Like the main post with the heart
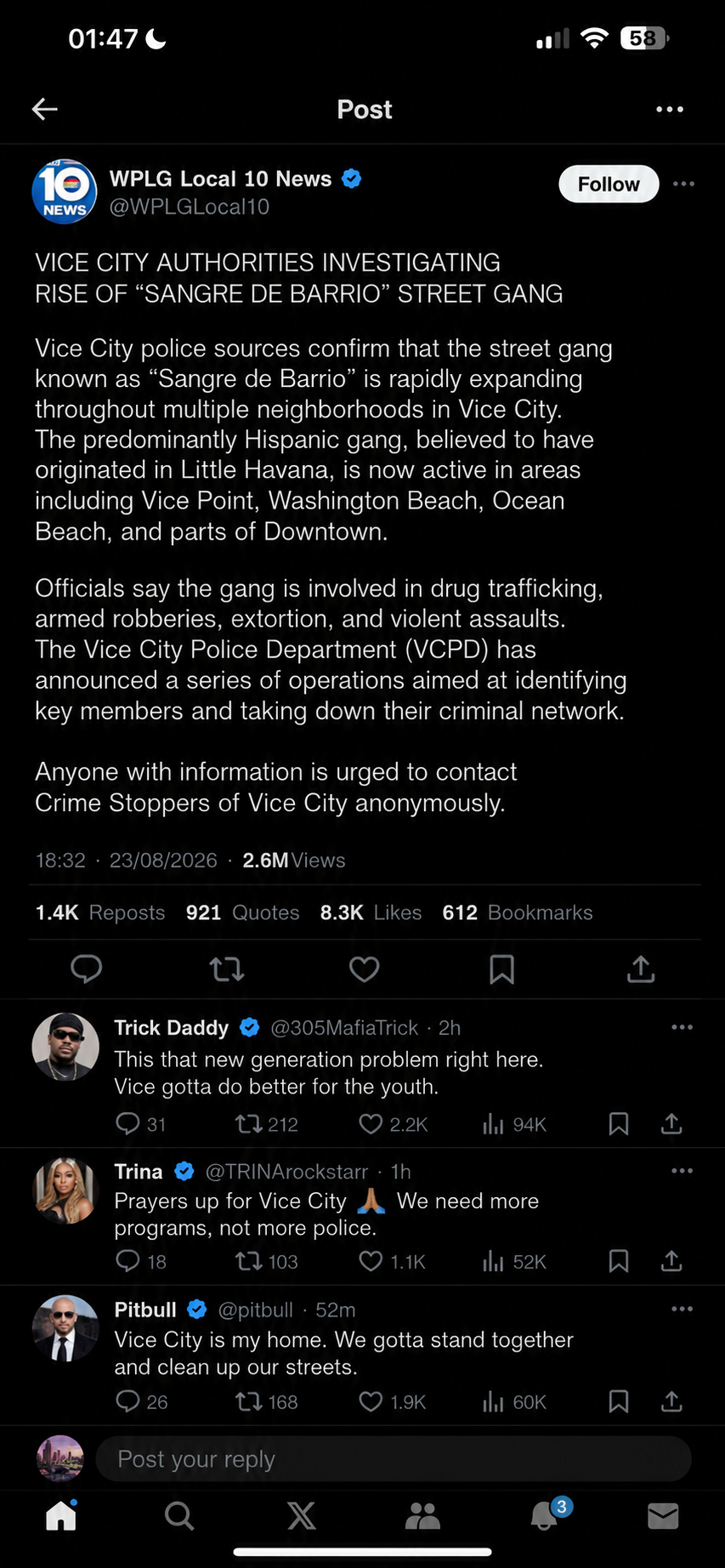Screen dimensions: 725x1568 pyautogui.click(x=364, y=969)
